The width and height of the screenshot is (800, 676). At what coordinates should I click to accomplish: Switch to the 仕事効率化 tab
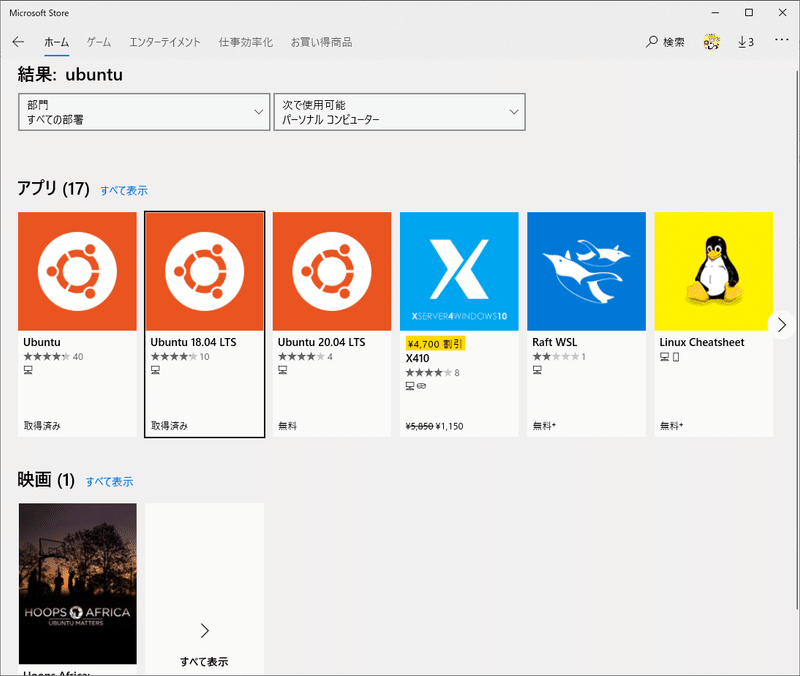pyautogui.click(x=246, y=42)
